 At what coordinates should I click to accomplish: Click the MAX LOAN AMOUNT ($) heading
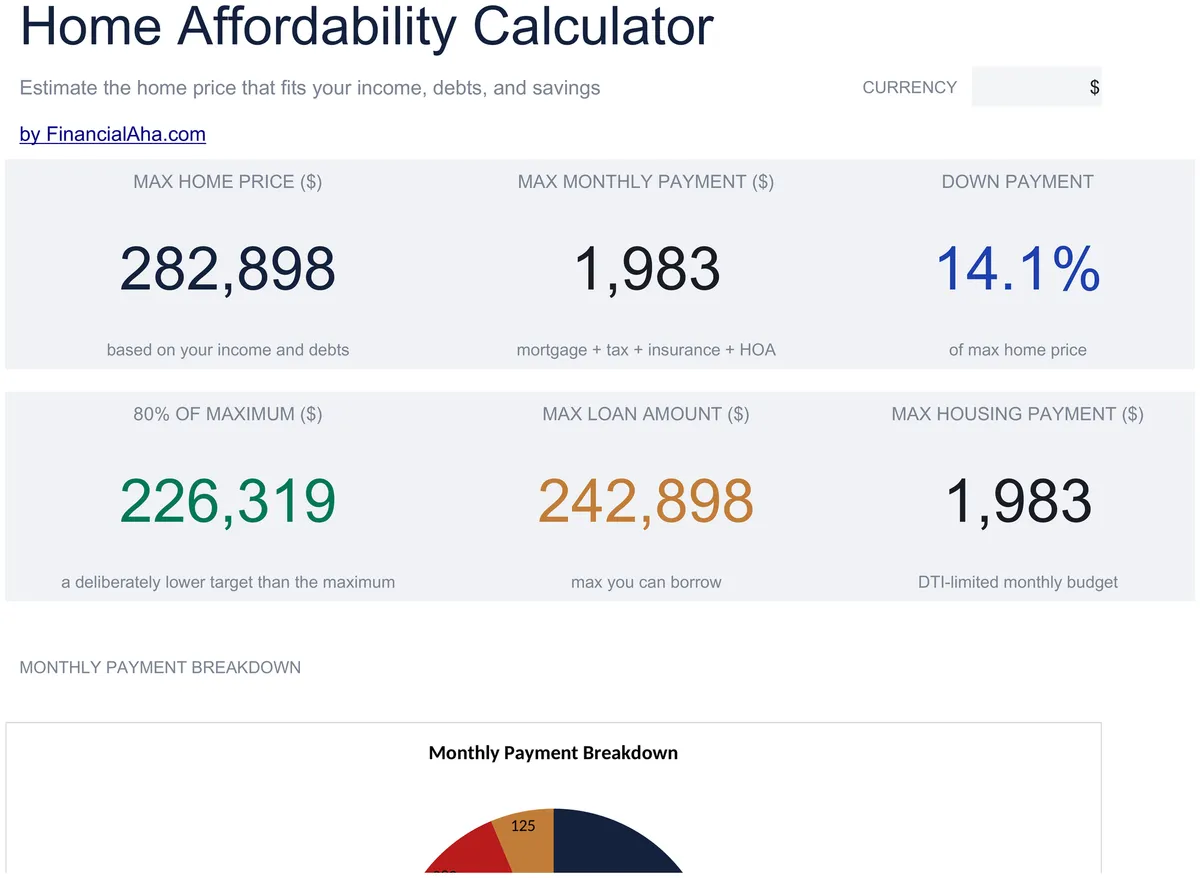[646, 414]
